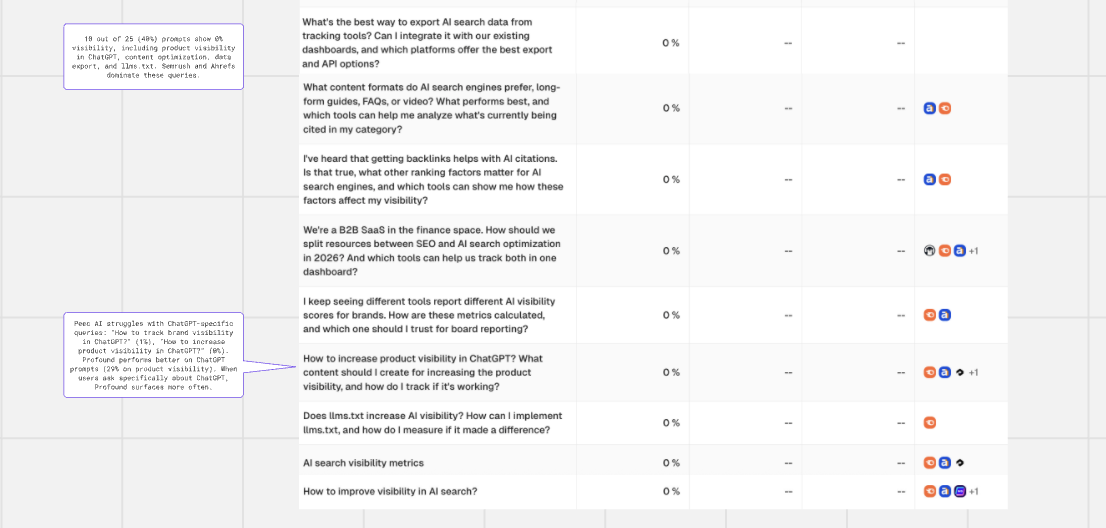Click 0% value in export AI search data row
The image size is (1106, 528).
tap(671, 43)
